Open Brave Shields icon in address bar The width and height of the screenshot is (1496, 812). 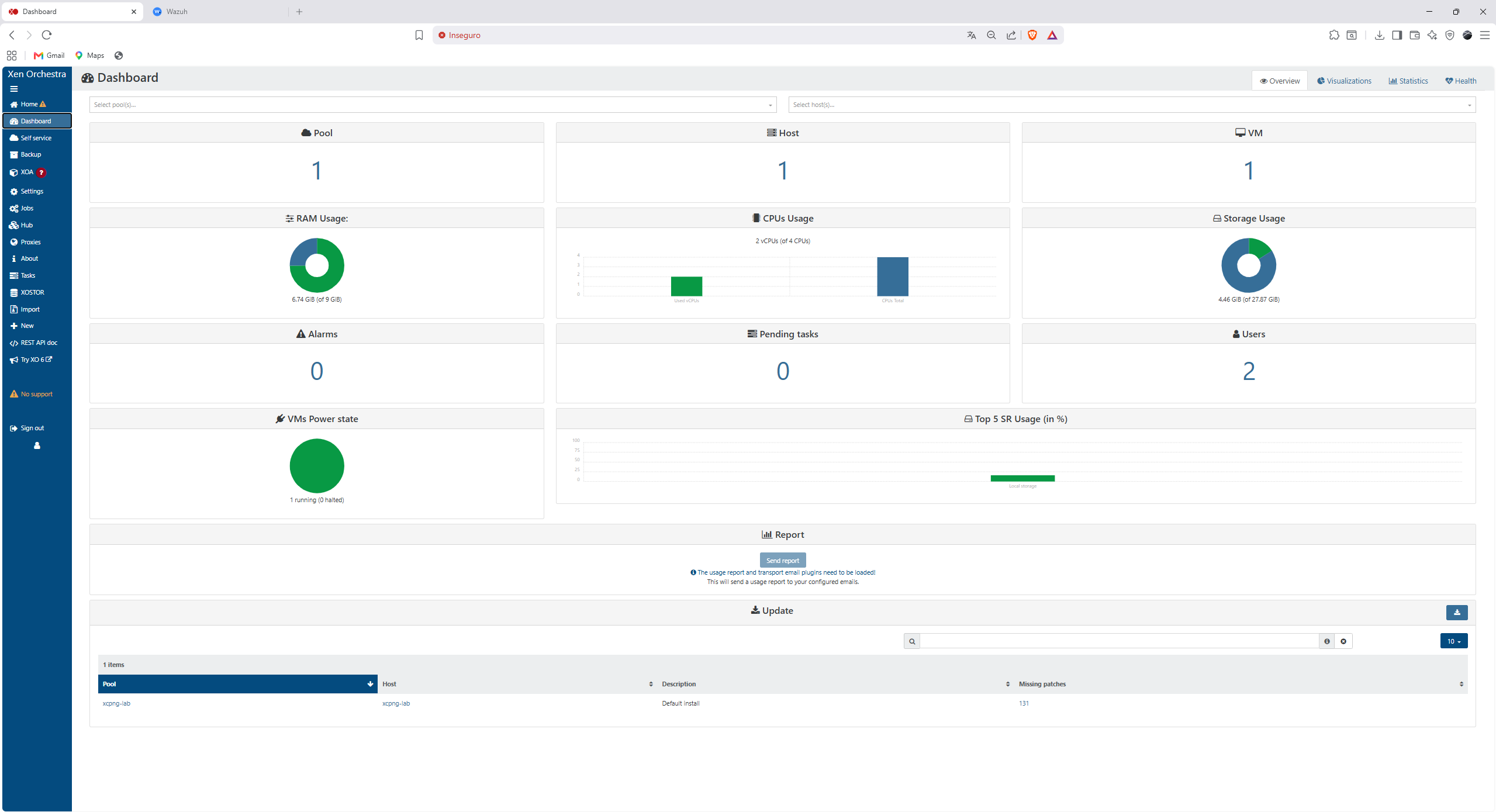pyautogui.click(x=1032, y=35)
